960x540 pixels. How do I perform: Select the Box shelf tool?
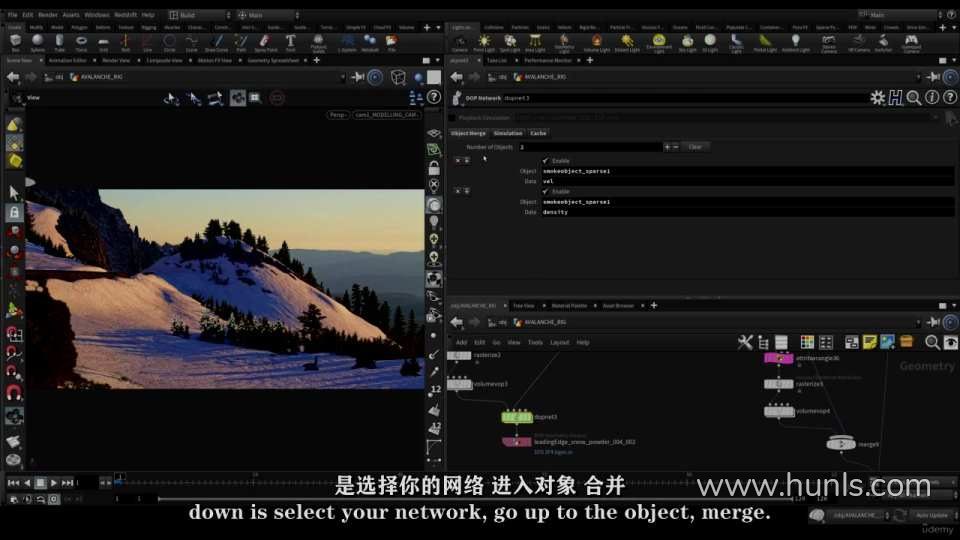click(15, 42)
